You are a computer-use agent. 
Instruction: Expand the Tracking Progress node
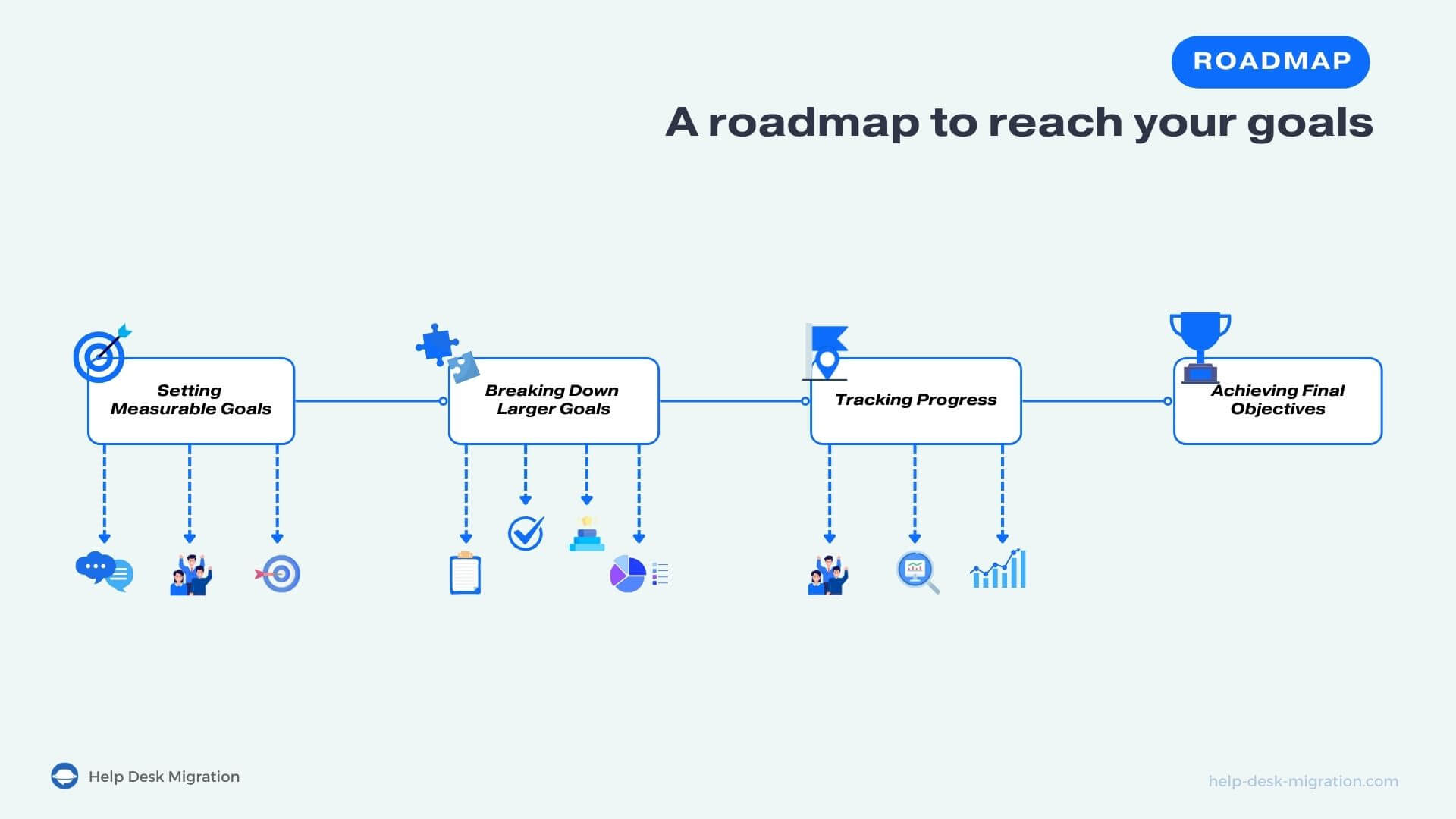[x=916, y=399]
